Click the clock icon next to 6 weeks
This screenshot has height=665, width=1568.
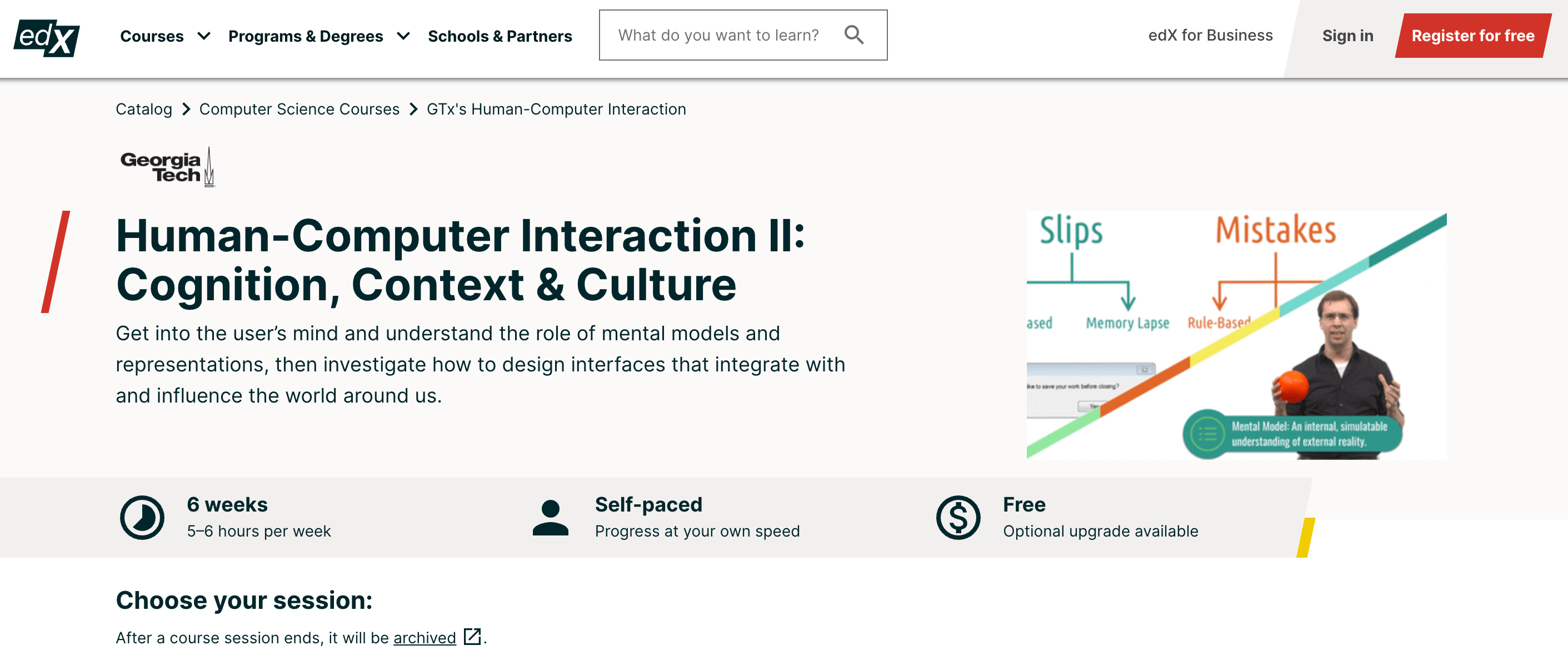coord(141,517)
